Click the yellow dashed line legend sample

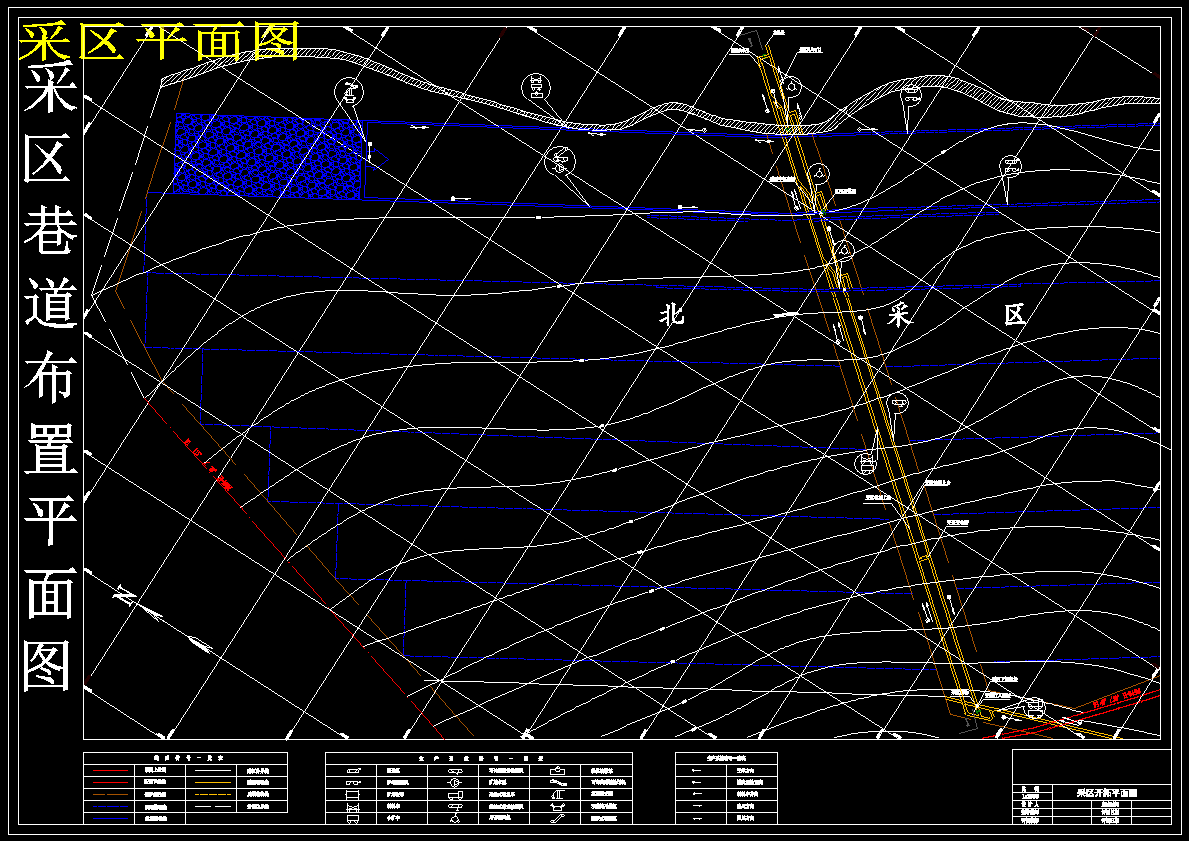213,794
